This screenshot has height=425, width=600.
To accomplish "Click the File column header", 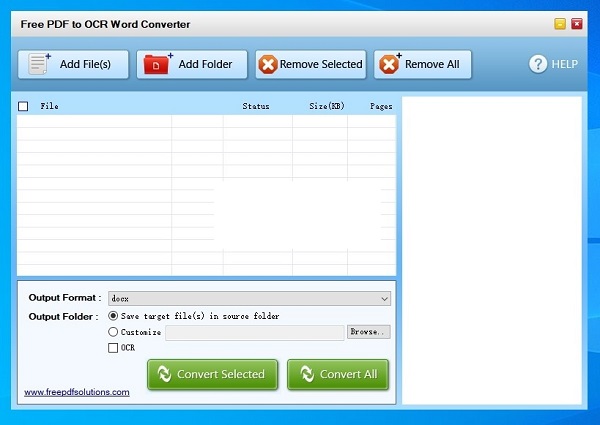I will 49,106.
